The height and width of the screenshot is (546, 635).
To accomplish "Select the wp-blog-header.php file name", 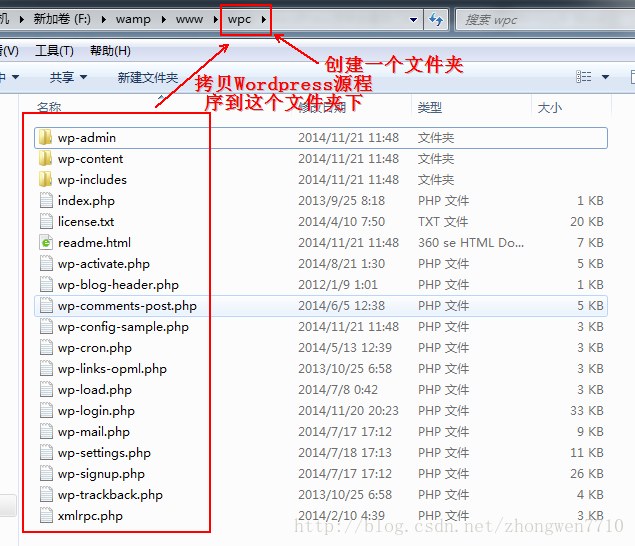I will pos(118,285).
